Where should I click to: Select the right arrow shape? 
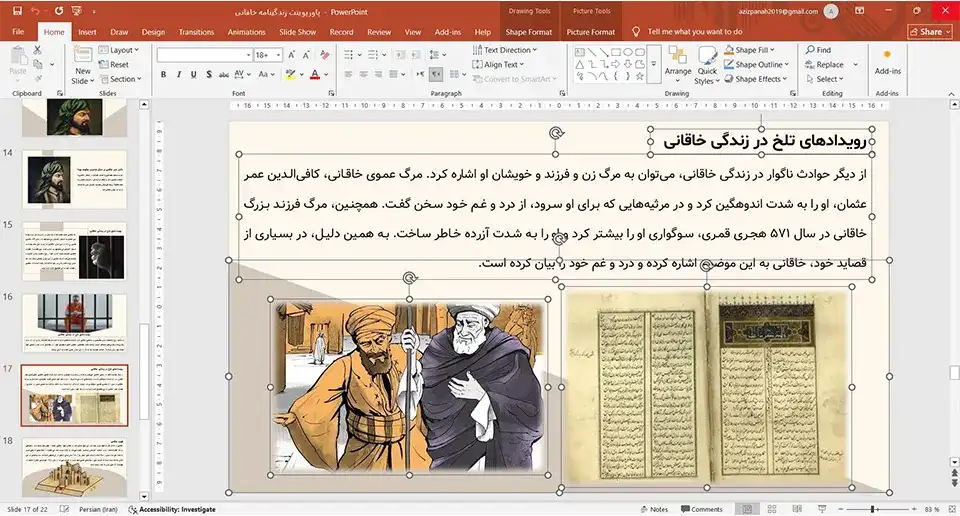point(615,64)
